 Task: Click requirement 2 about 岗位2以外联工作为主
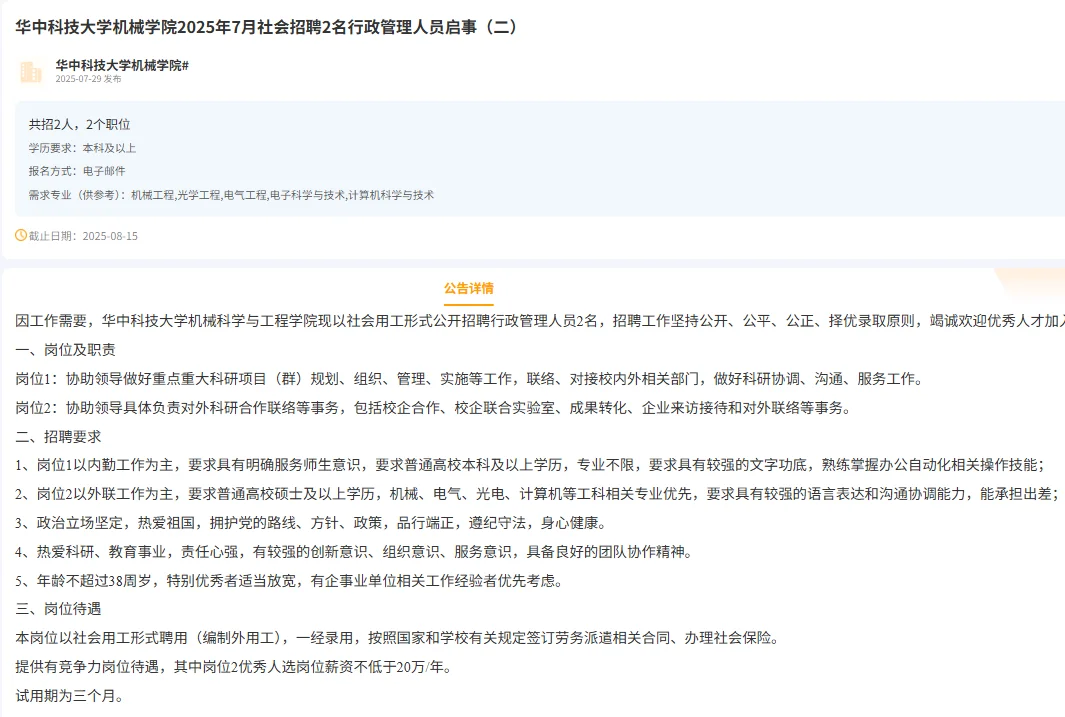click(x=537, y=494)
